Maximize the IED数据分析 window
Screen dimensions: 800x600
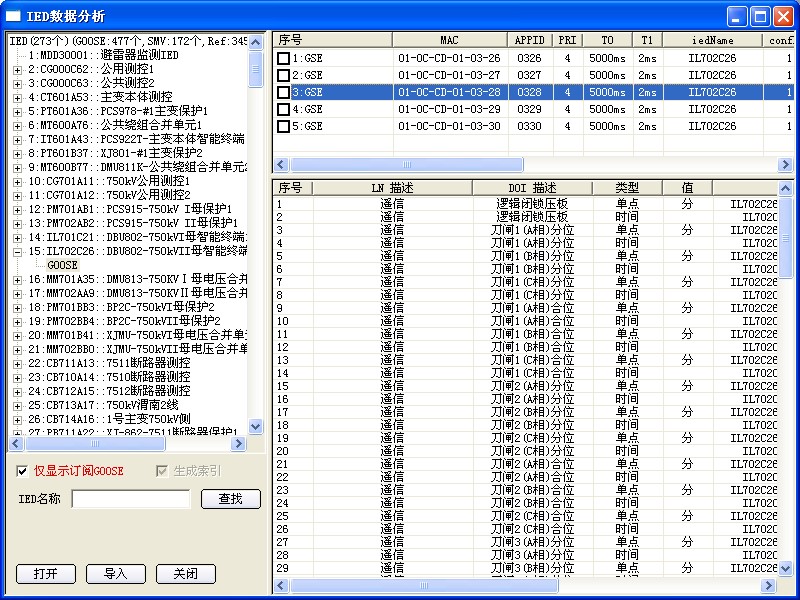[x=760, y=16]
